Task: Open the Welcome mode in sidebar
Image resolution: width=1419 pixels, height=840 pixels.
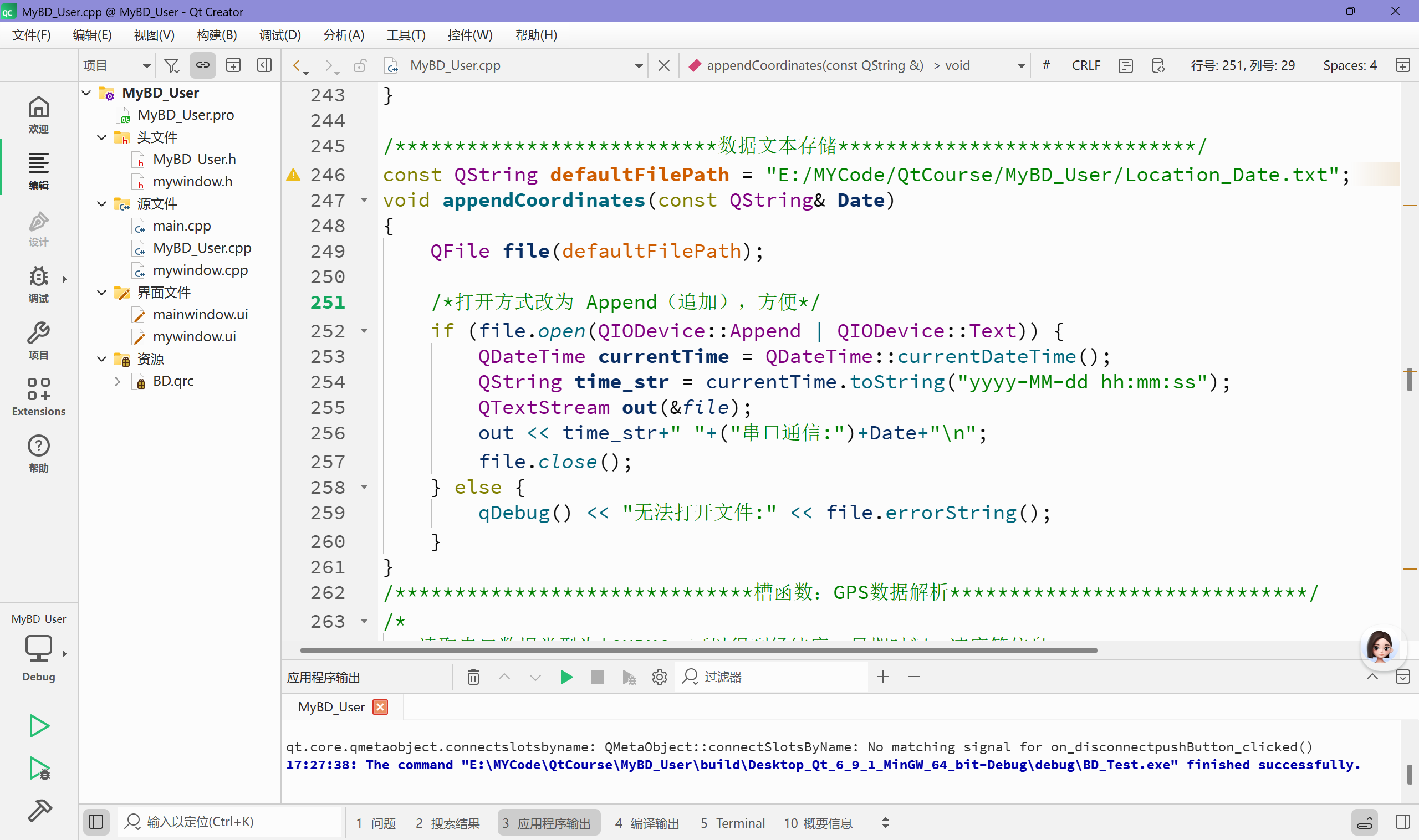Action: pyautogui.click(x=38, y=114)
